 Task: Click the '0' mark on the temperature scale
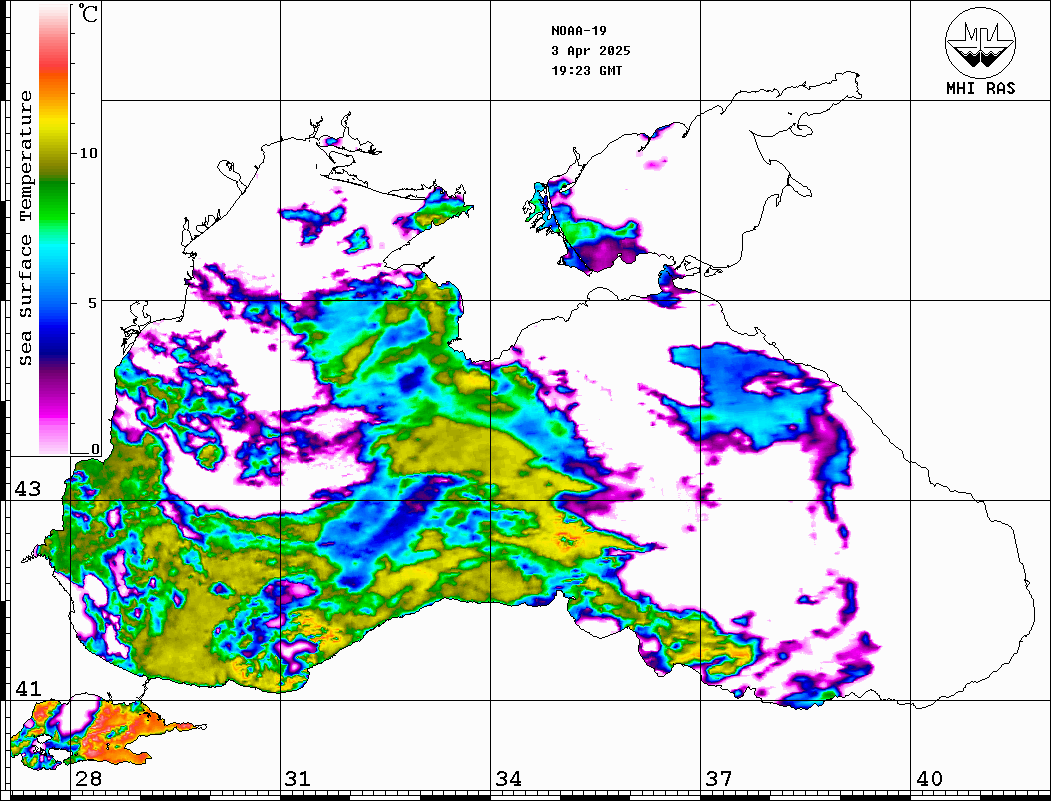click(x=95, y=449)
